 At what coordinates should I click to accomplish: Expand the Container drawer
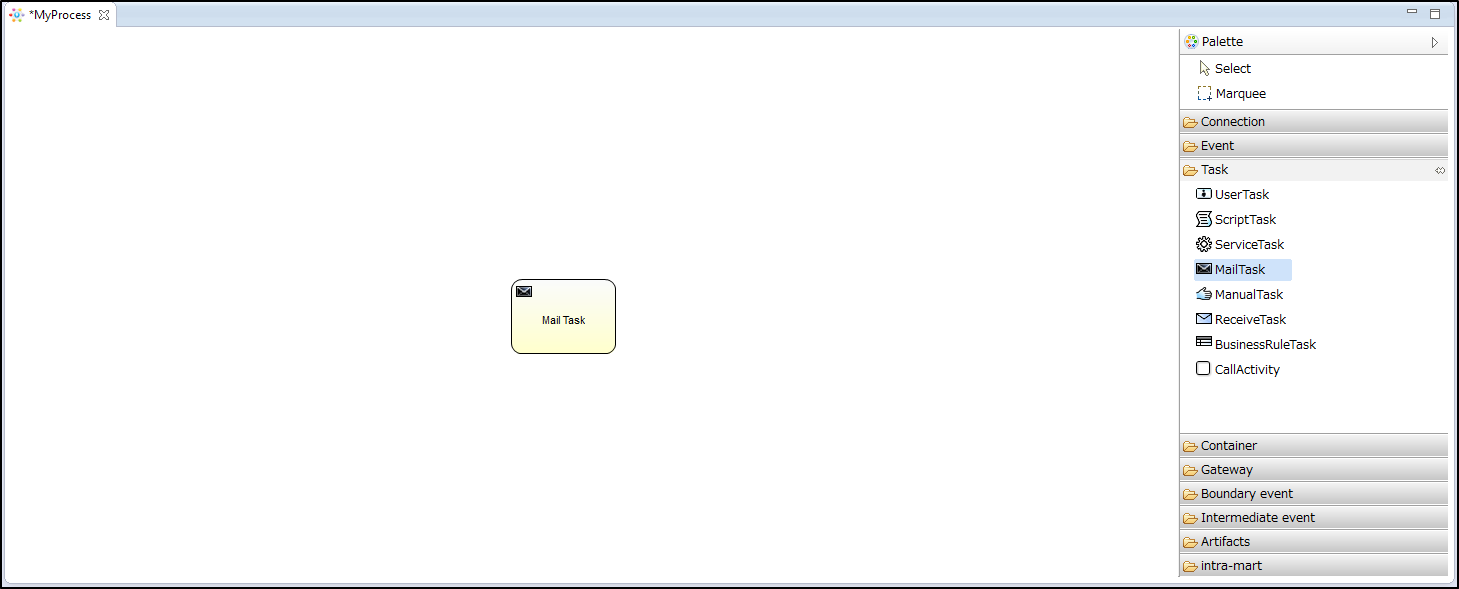click(1314, 445)
